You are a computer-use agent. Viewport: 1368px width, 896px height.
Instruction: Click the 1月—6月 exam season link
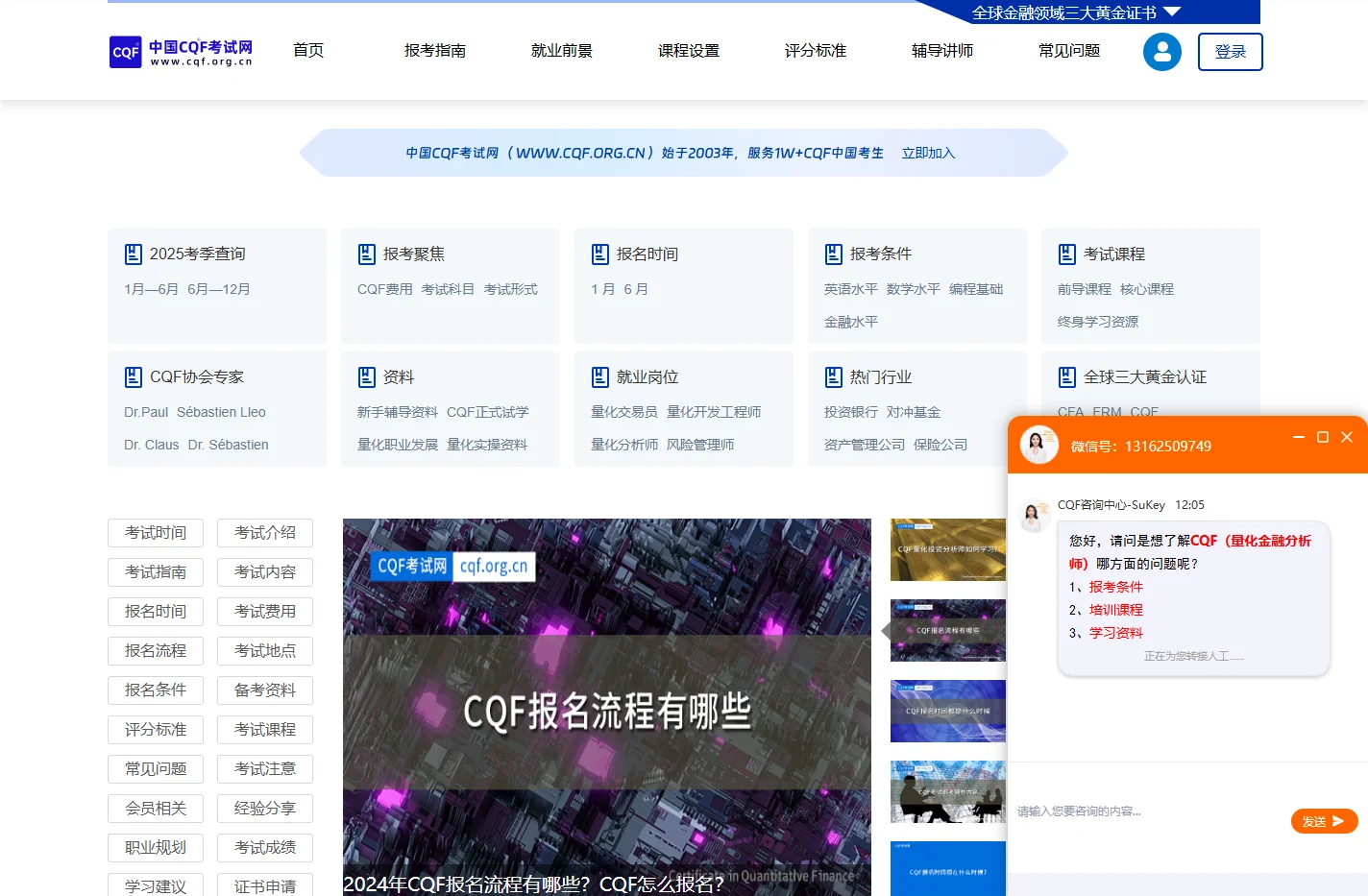pyautogui.click(x=151, y=289)
